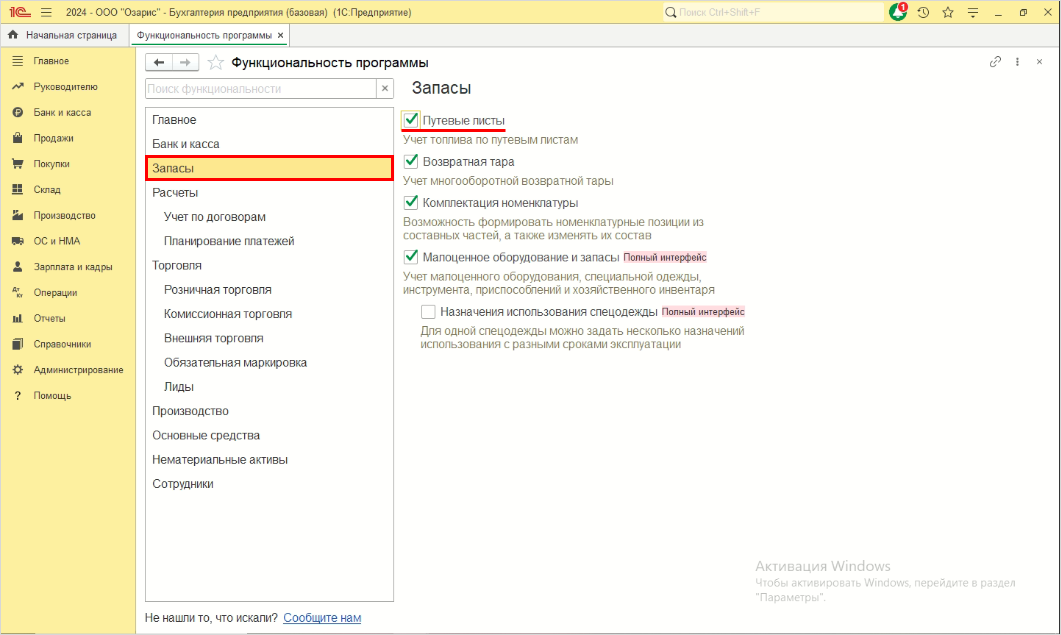Select Банк и касса in functionality list
Image resolution: width=1061 pixels, height=635 pixels.
point(269,144)
